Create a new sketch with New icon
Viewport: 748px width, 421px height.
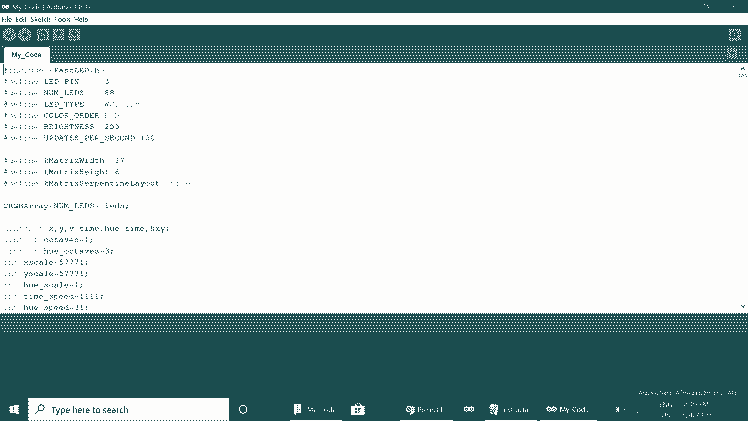coord(43,35)
